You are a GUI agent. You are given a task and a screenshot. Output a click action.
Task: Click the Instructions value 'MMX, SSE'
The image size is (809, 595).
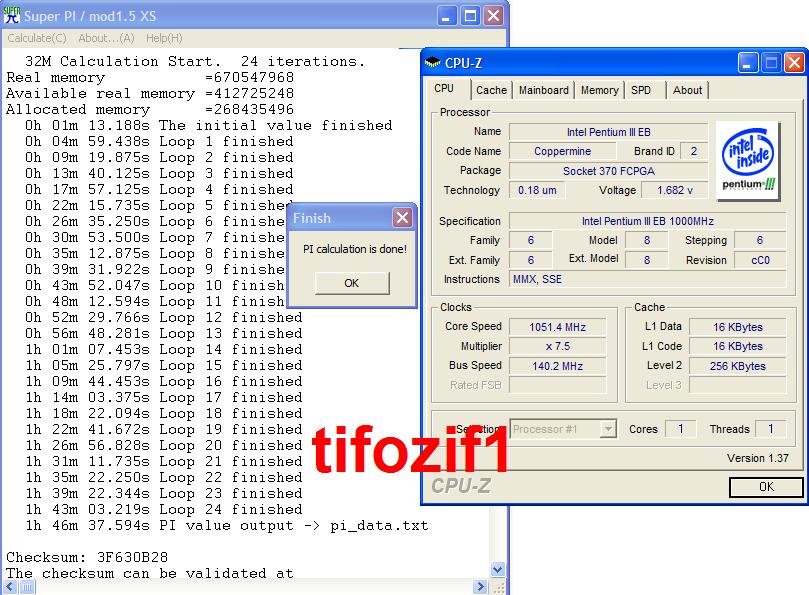(648, 279)
